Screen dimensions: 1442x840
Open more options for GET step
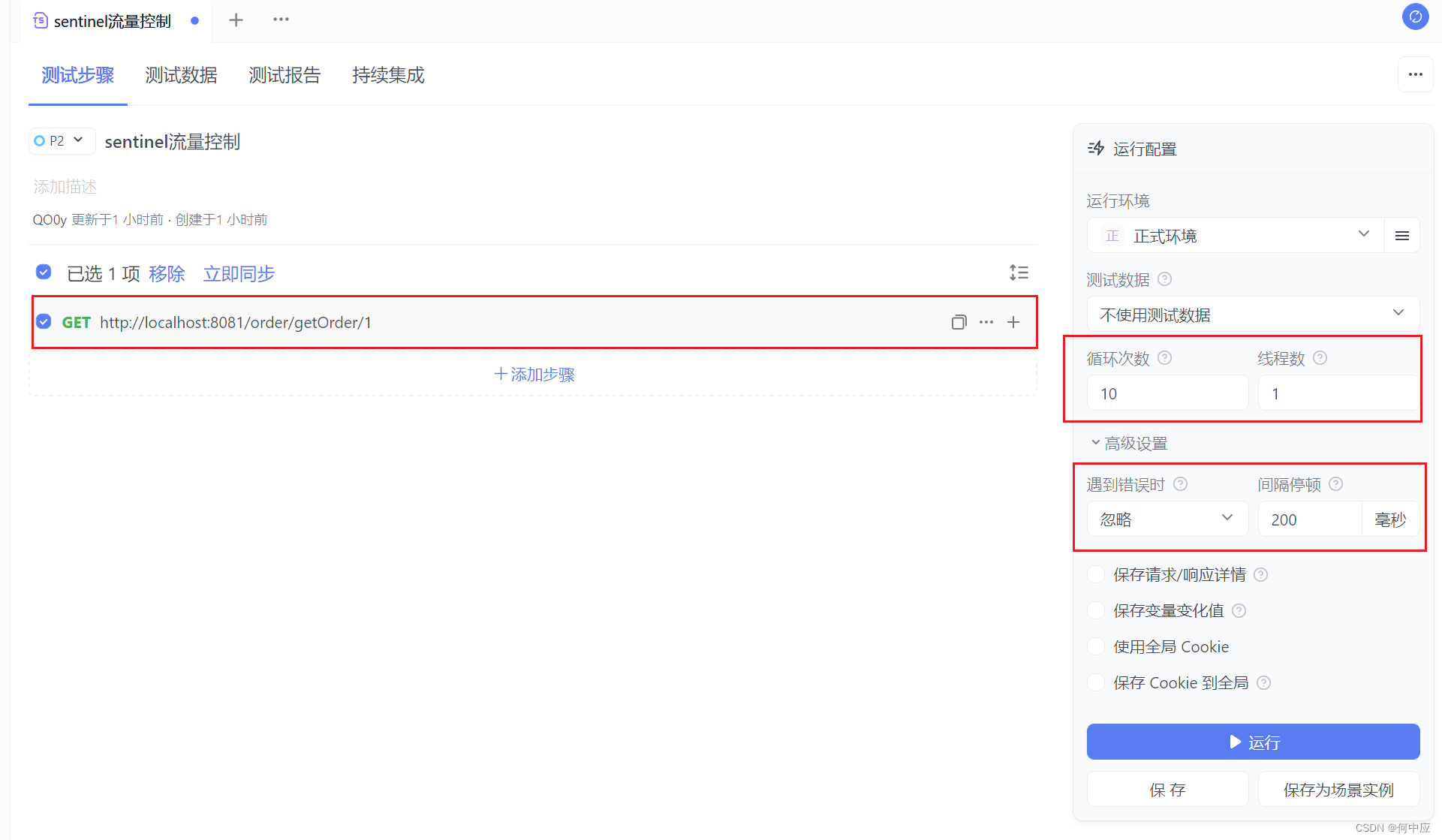(x=986, y=323)
